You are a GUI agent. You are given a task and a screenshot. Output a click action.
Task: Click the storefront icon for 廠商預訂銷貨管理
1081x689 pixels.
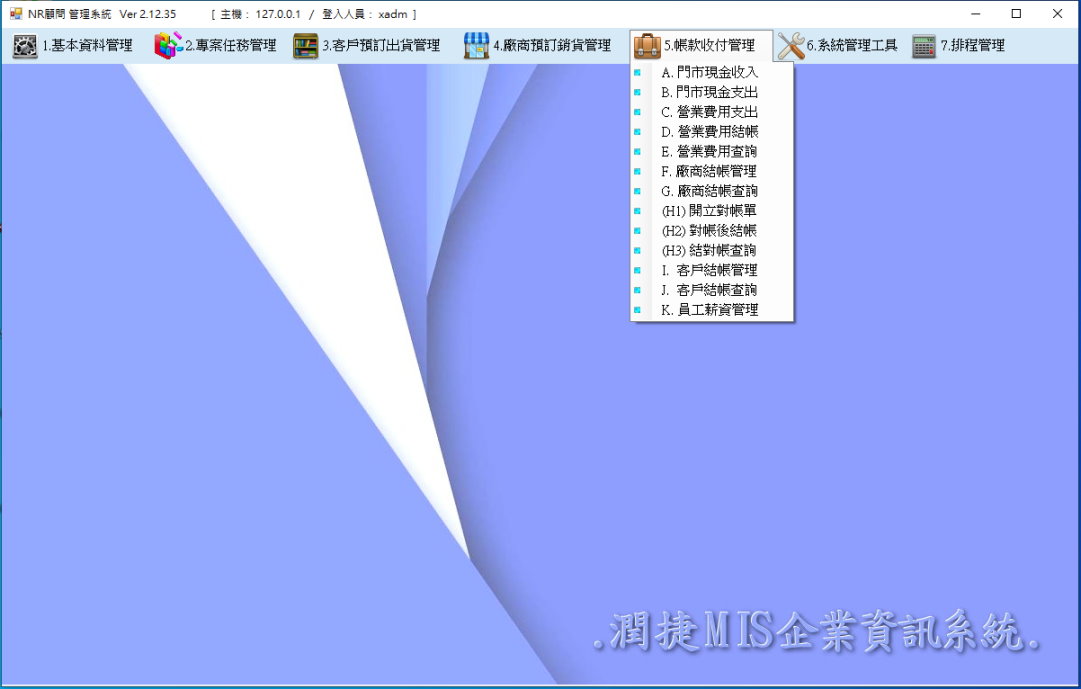(476, 46)
